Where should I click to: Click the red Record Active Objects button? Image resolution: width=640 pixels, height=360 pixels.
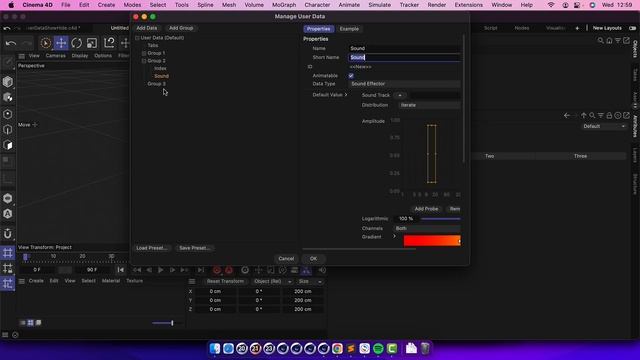(217, 270)
